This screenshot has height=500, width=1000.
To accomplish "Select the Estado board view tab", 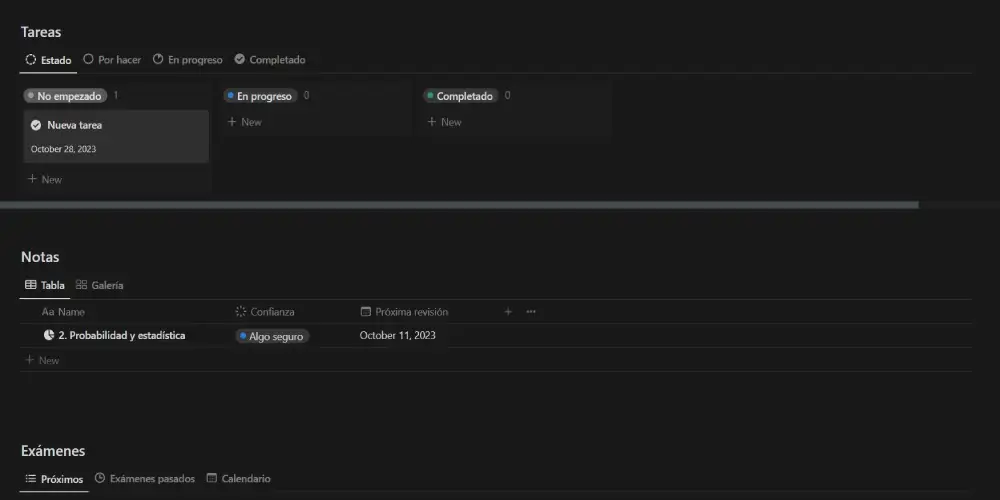I will coord(48,60).
